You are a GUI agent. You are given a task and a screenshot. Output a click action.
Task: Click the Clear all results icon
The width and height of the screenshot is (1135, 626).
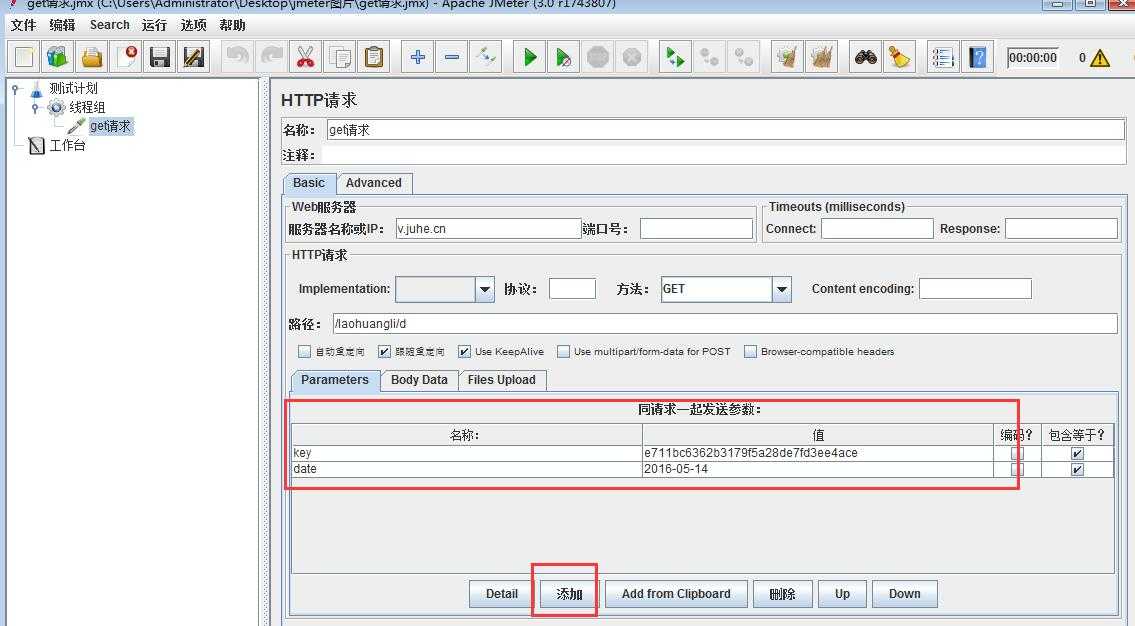(821, 57)
